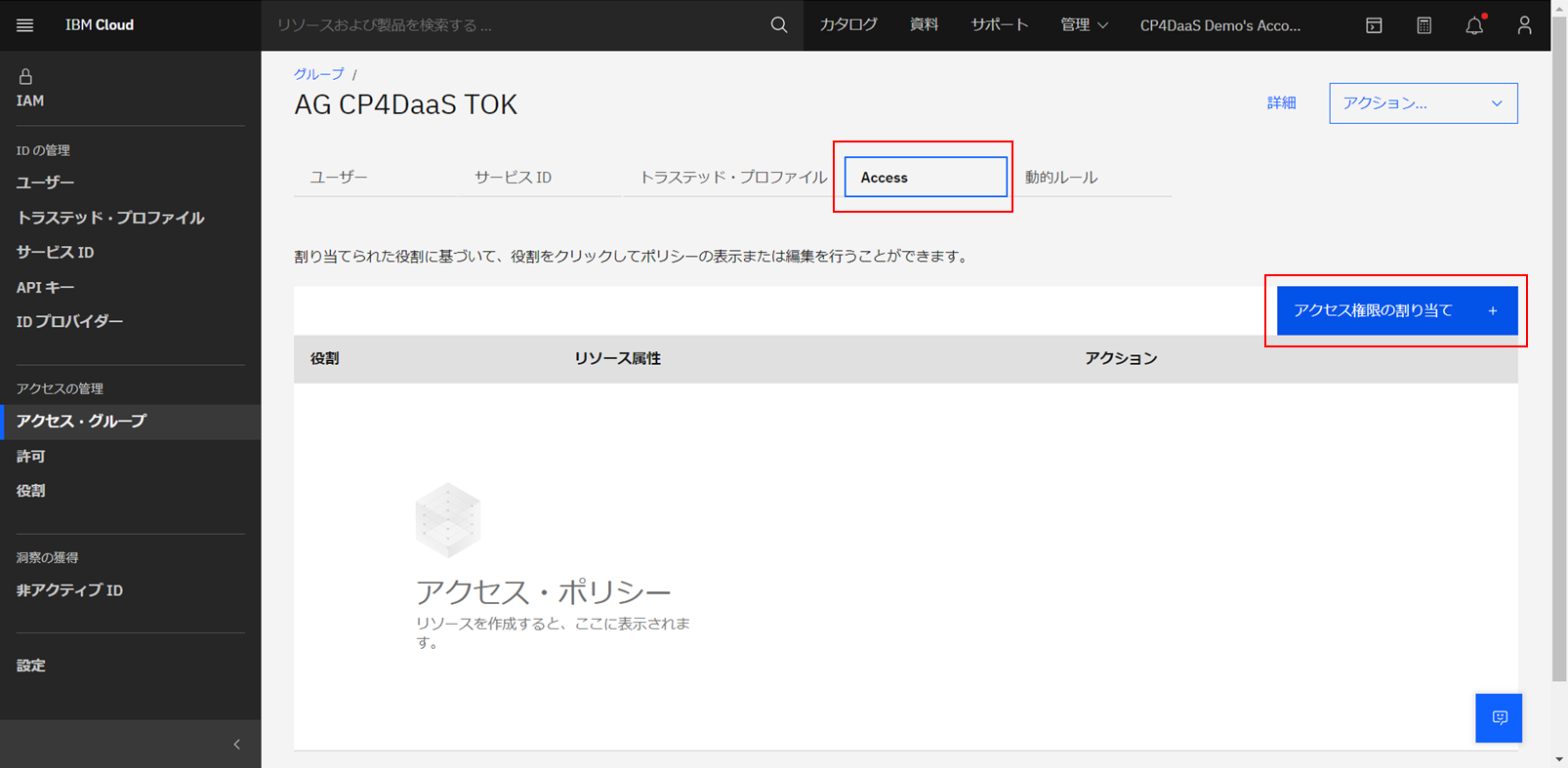This screenshot has width=1568, height=768.
Task: Click the リソース属性 column header
Action: pos(617,359)
